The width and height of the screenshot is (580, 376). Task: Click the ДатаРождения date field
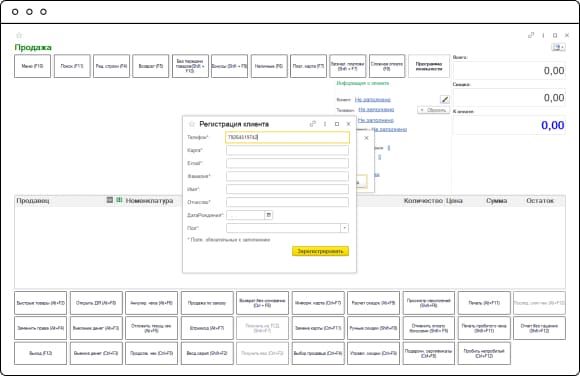pos(246,215)
